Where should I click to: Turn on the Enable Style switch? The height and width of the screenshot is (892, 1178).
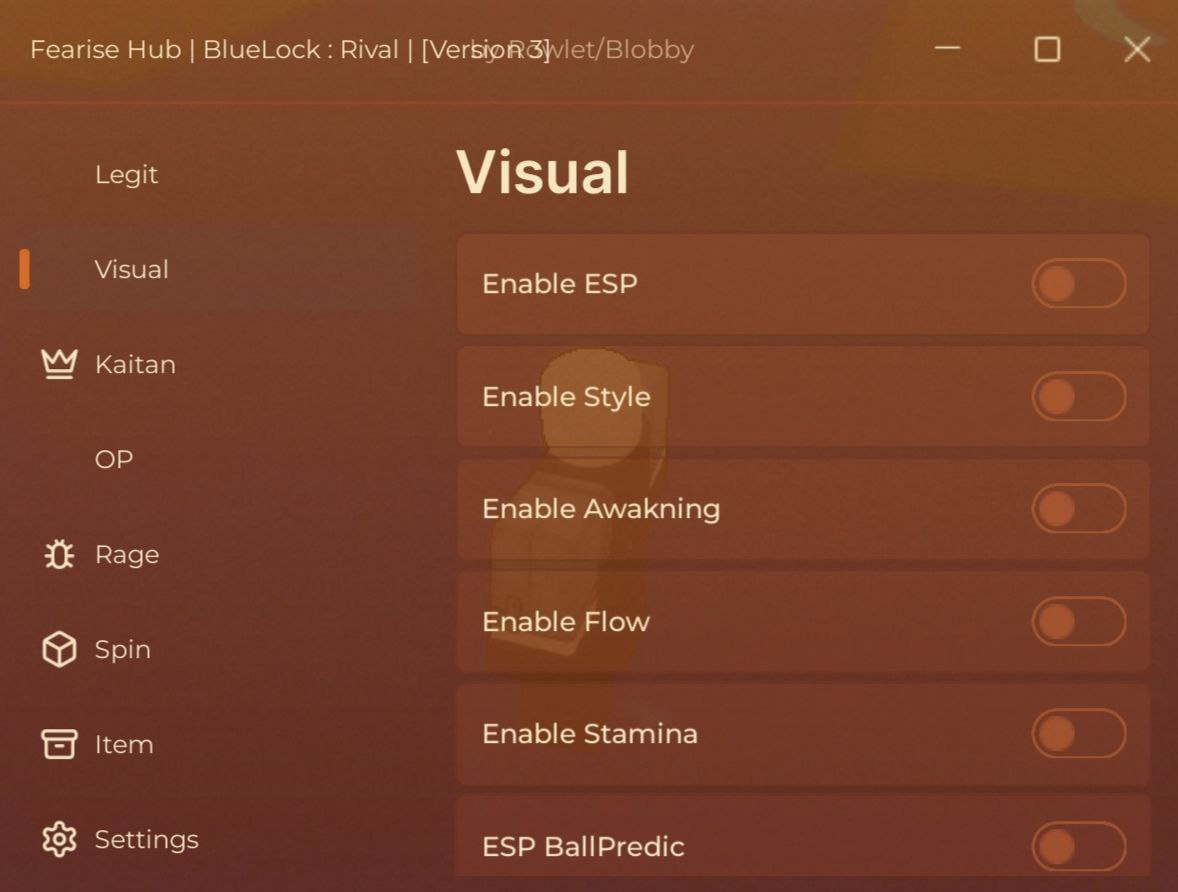pyautogui.click(x=1078, y=397)
